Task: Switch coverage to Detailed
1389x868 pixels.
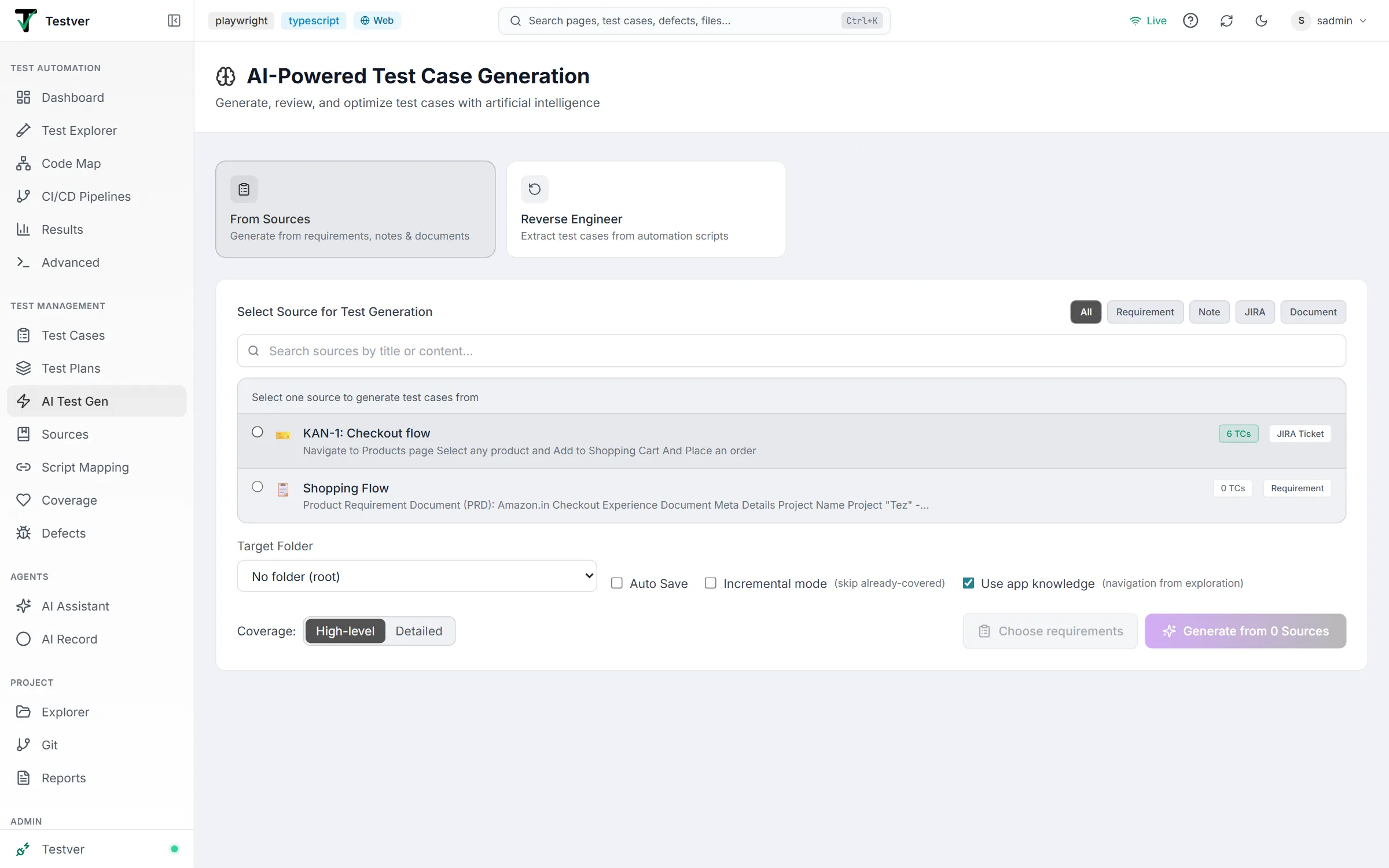Action: pyautogui.click(x=419, y=631)
